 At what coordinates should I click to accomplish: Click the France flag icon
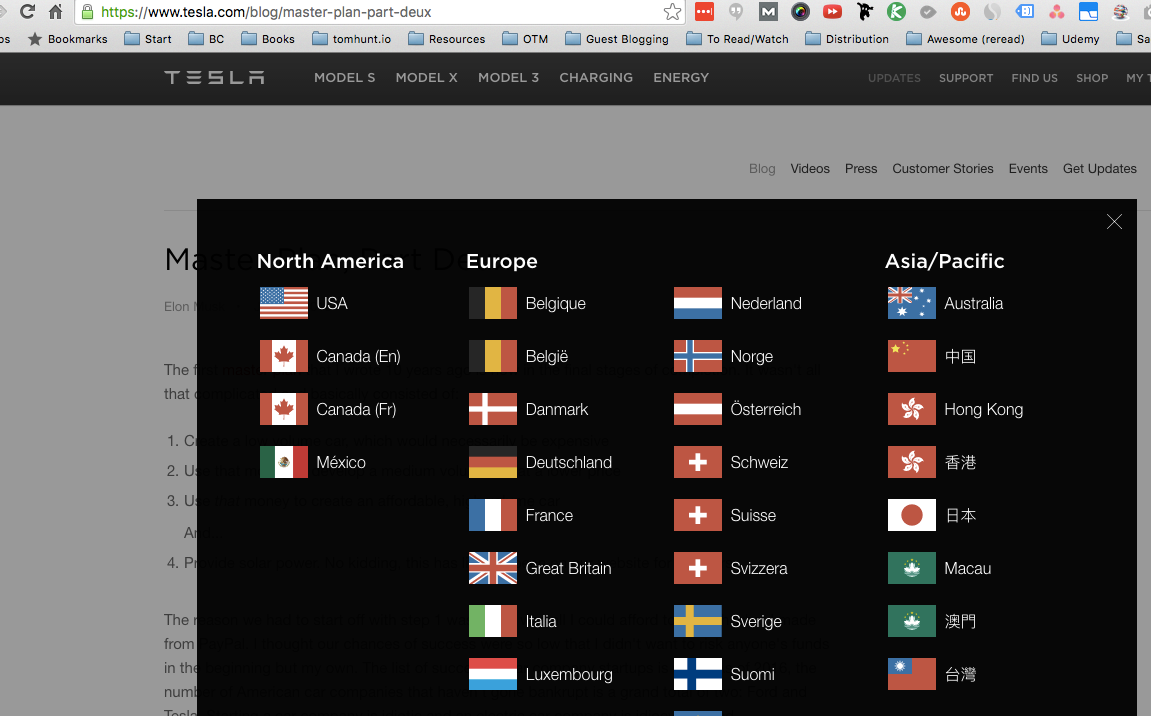(x=493, y=515)
